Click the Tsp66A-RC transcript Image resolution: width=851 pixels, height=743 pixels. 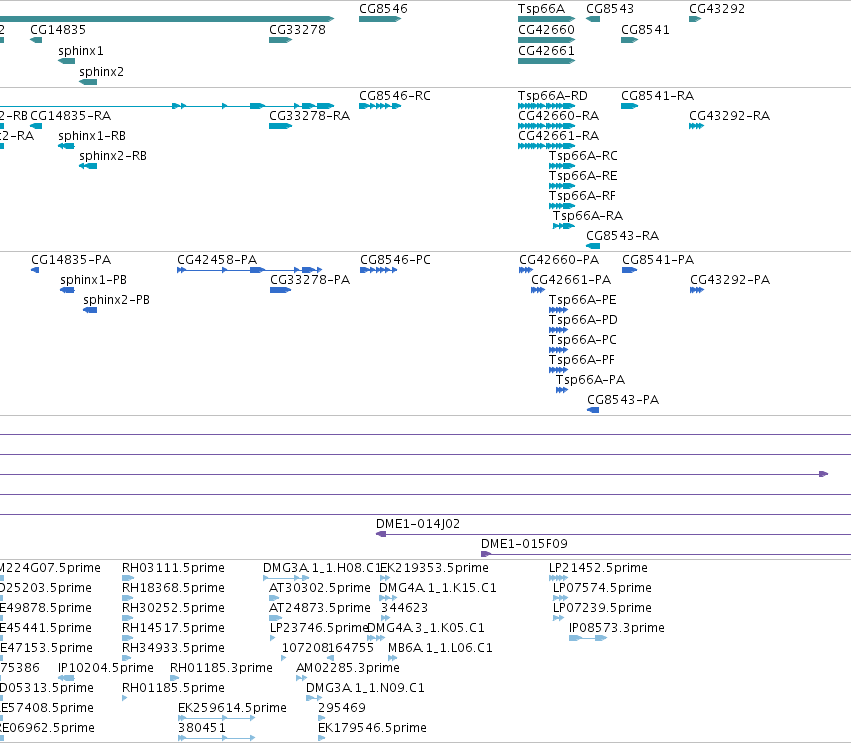point(562,166)
